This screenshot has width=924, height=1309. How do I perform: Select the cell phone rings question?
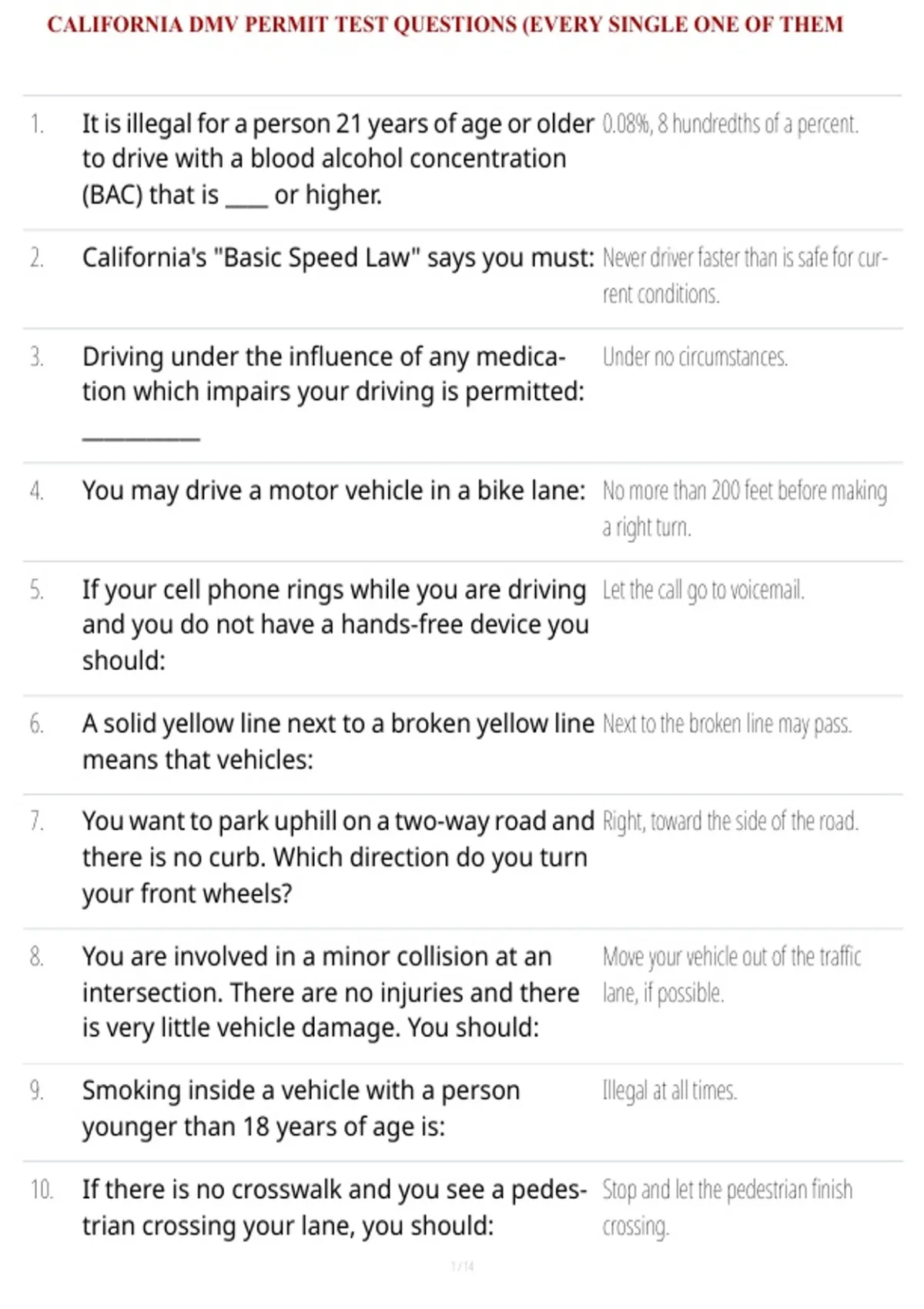pos(335,624)
